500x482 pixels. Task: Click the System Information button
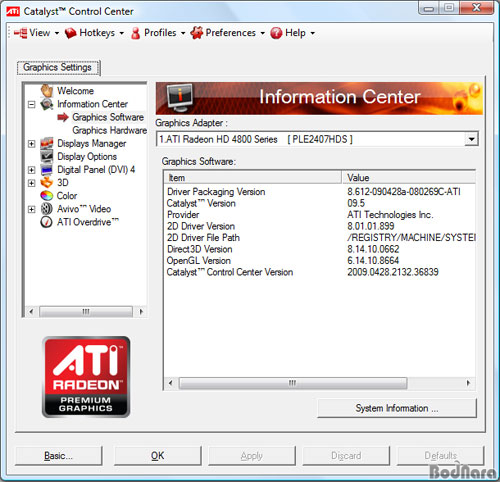click(397, 408)
